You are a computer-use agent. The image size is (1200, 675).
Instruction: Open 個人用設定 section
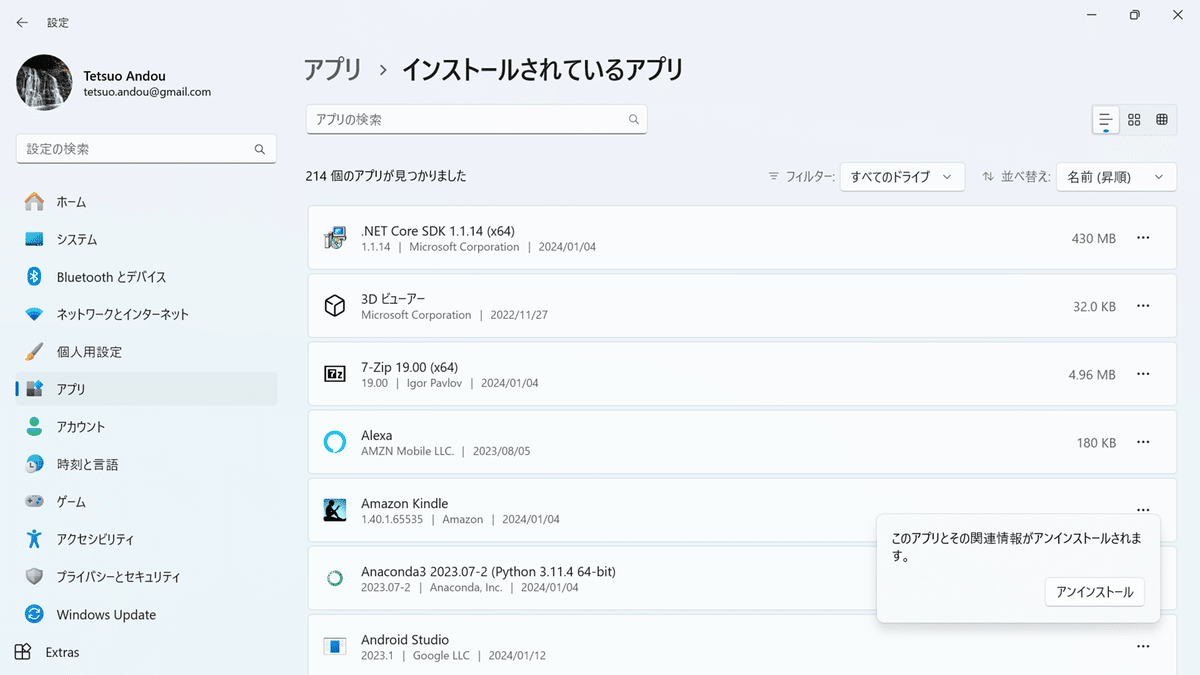pos(147,352)
